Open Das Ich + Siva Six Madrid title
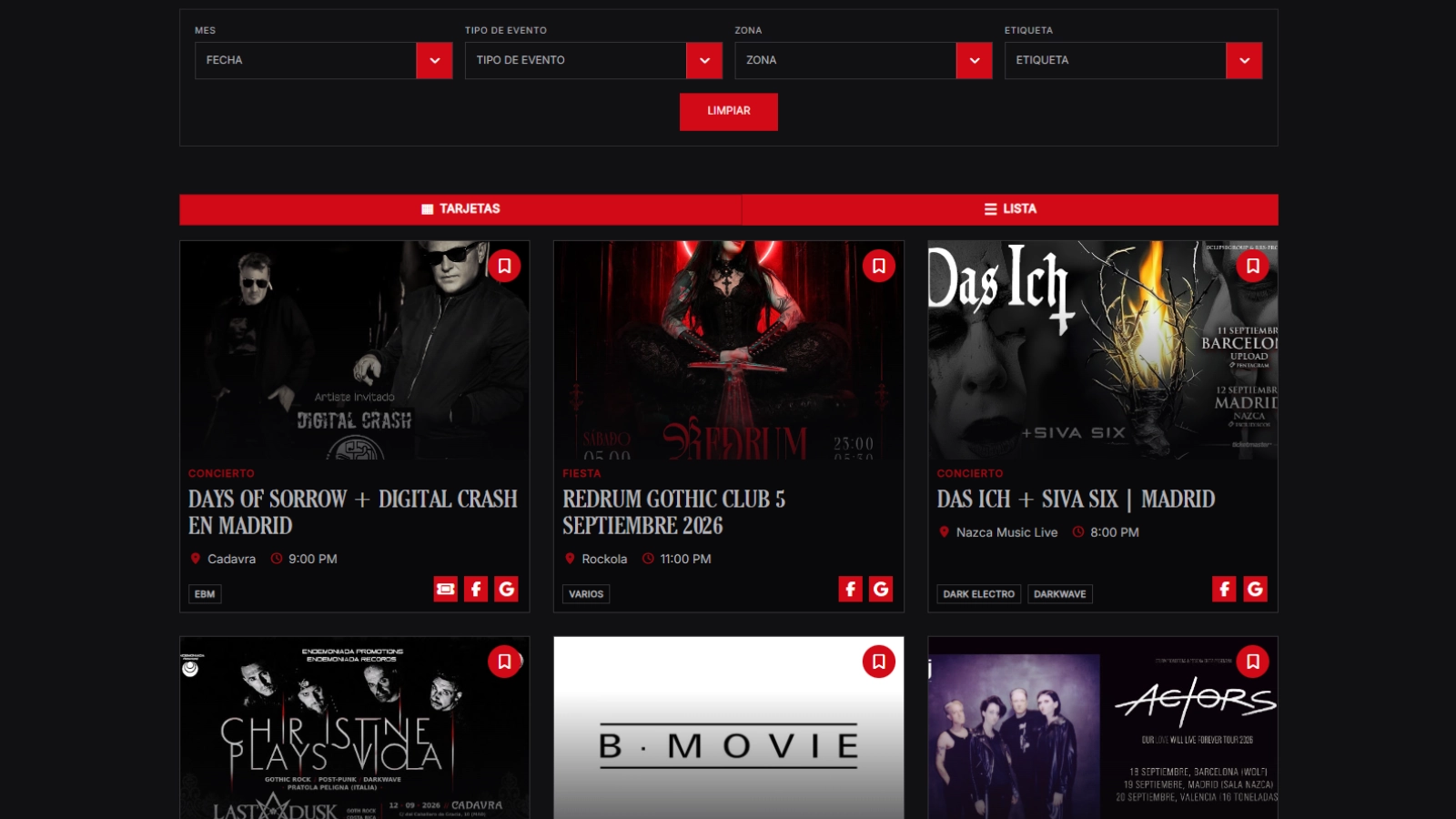1456x819 pixels. pyautogui.click(x=1077, y=500)
